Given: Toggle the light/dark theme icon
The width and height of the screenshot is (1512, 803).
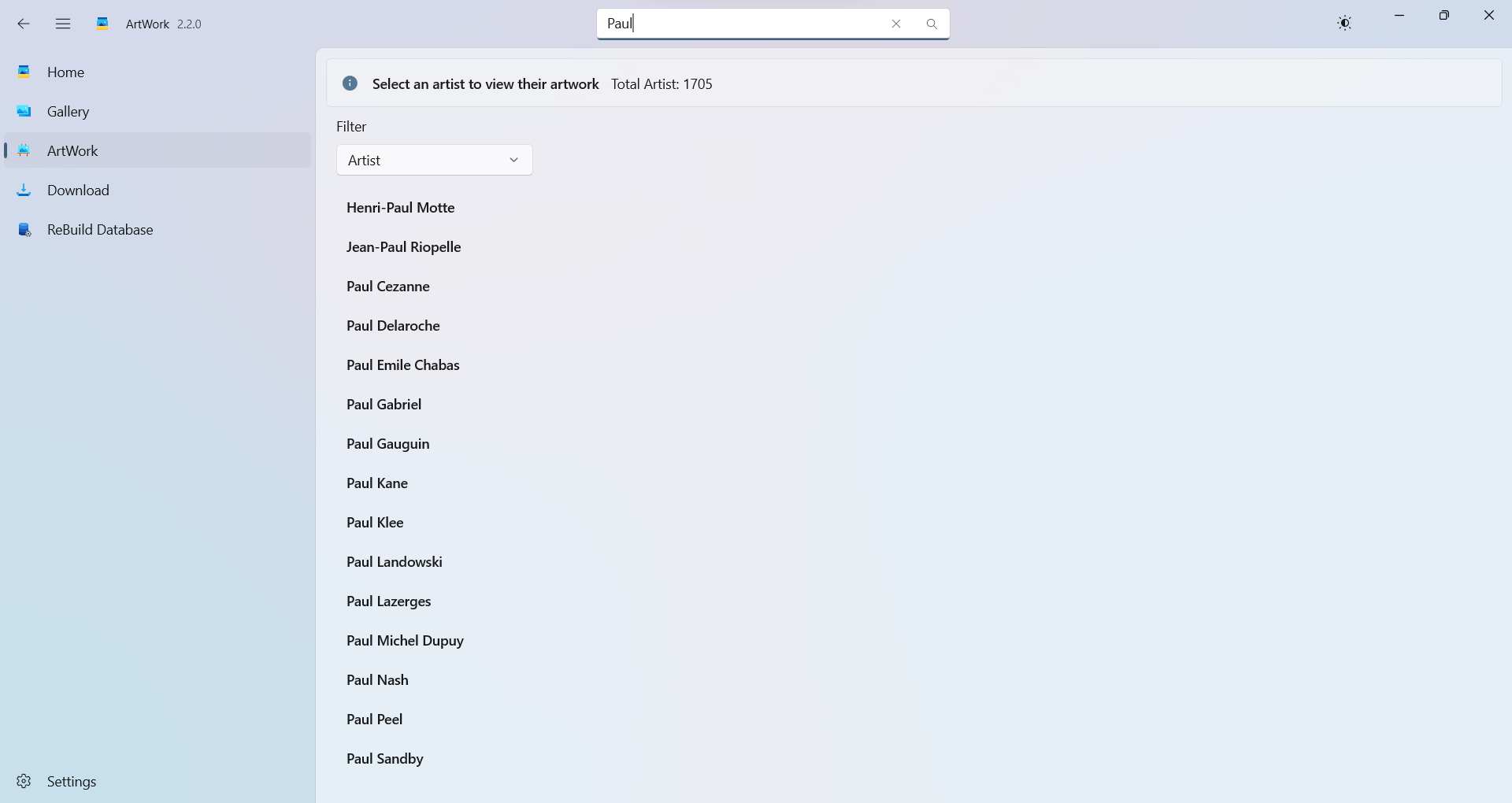Looking at the screenshot, I should [x=1344, y=24].
